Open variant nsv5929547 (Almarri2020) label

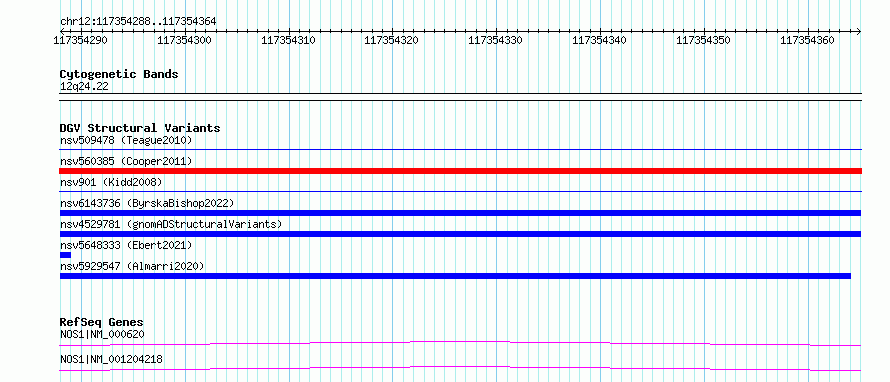(132, 266)
